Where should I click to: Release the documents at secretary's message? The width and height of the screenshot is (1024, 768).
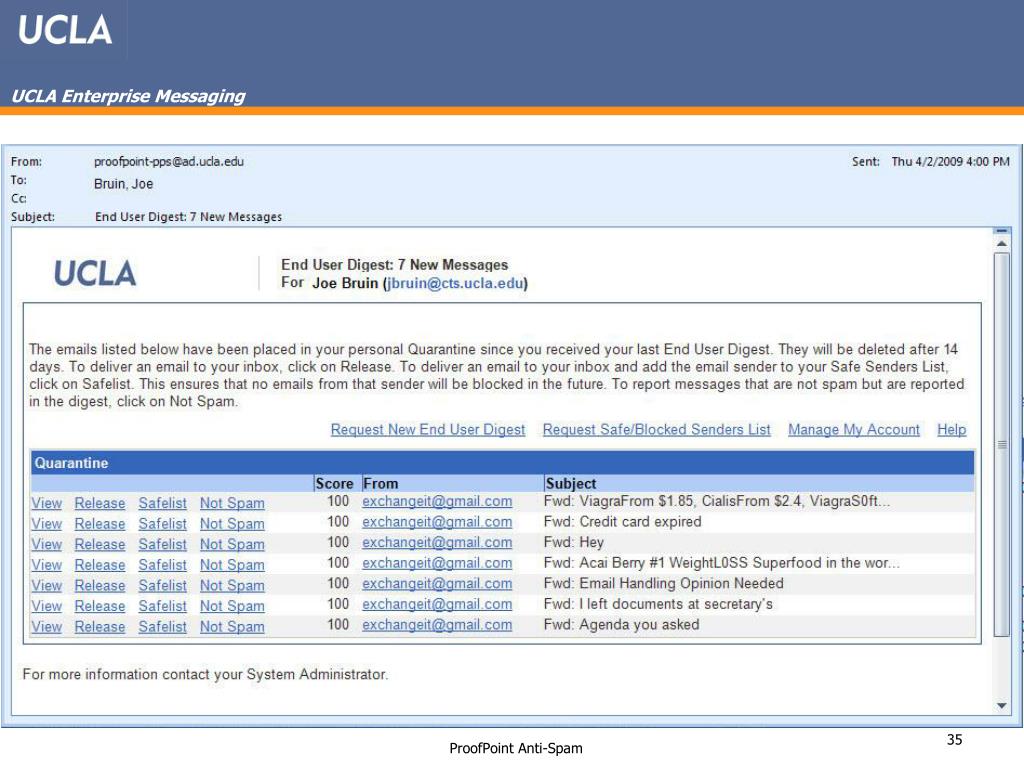99,606
